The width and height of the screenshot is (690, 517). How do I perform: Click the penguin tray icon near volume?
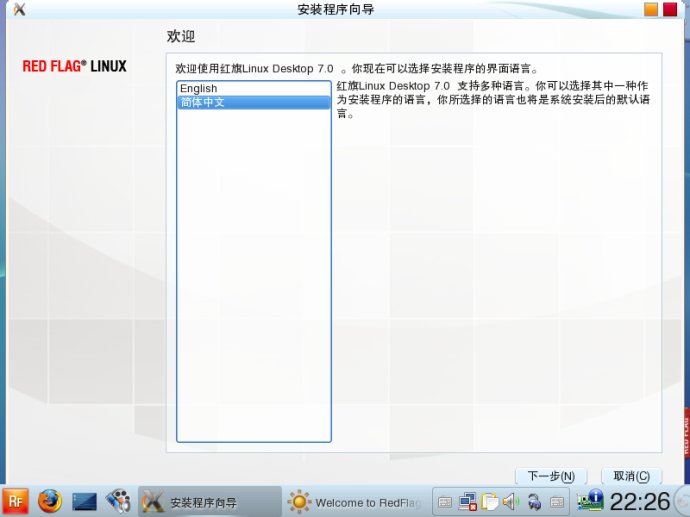point(534,501)
